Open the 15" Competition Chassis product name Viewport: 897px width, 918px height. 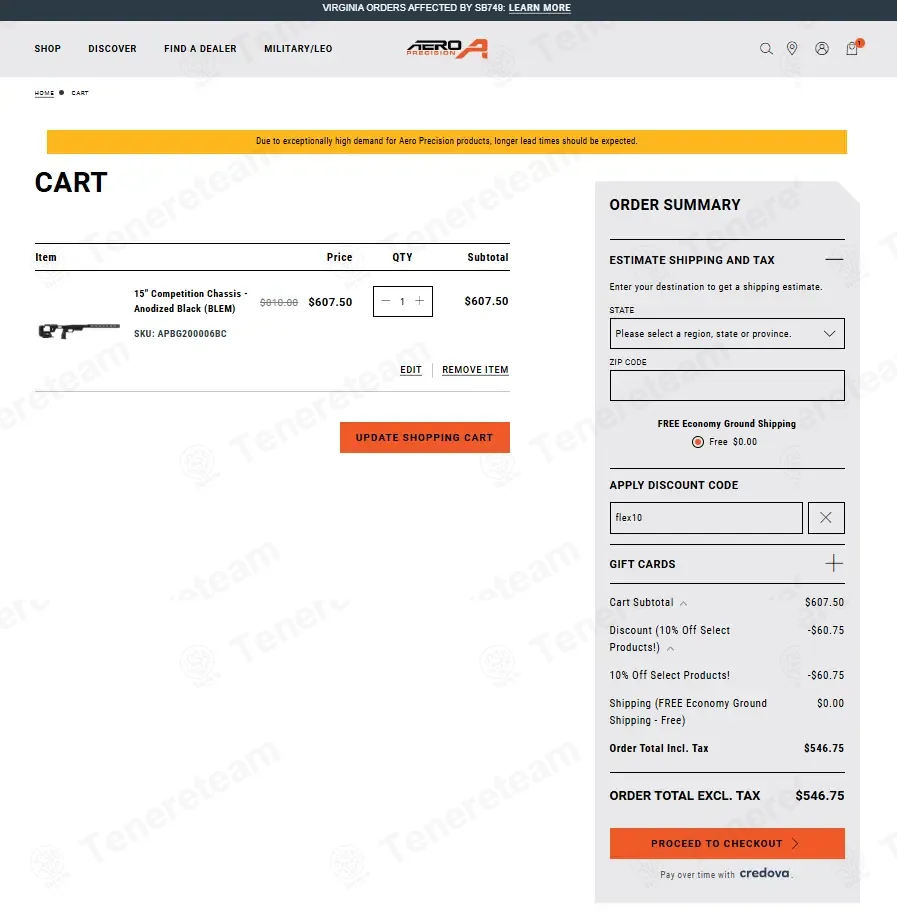point(190,301)
